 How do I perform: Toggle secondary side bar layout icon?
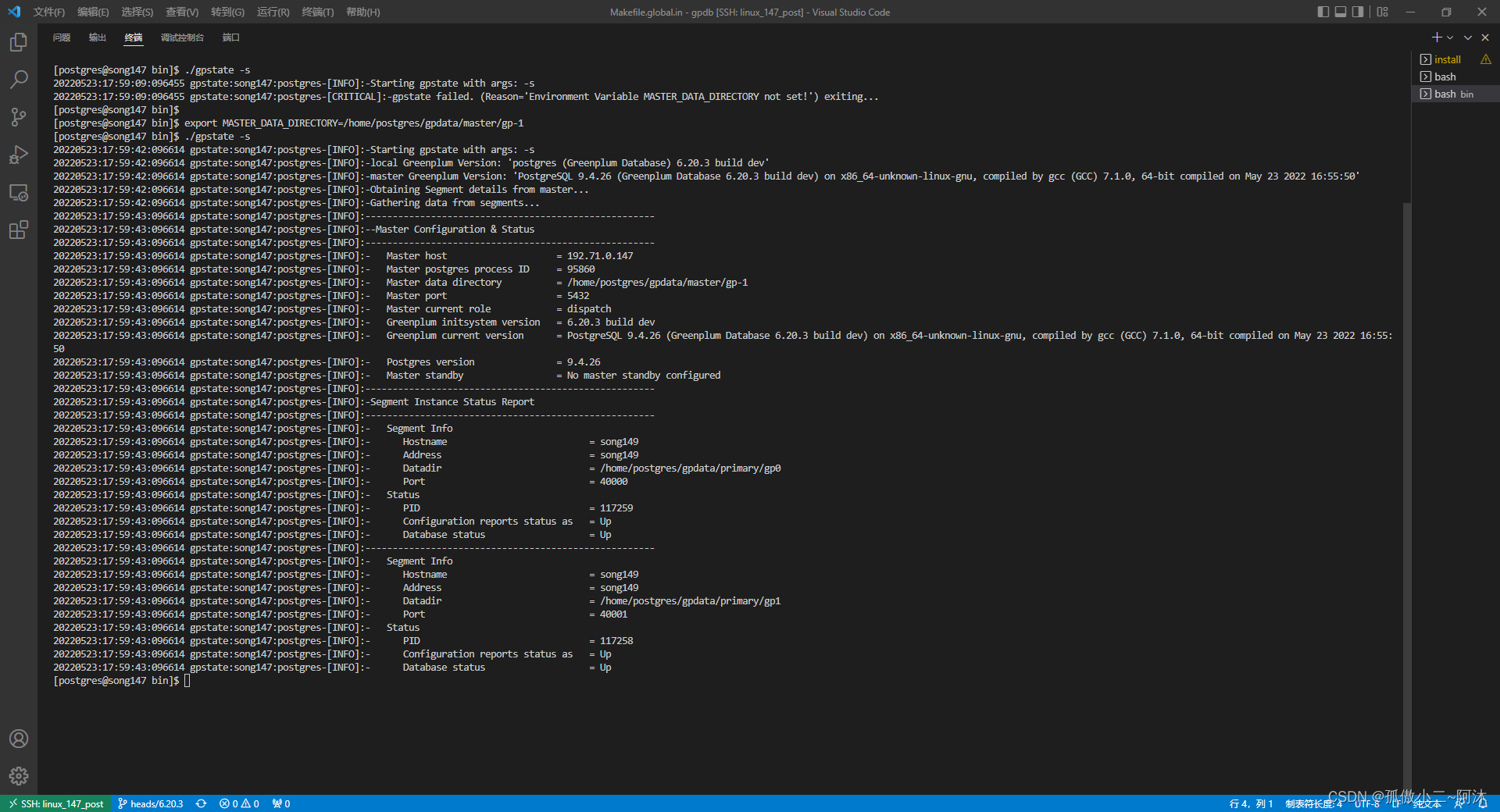(x=1358, y=12)
